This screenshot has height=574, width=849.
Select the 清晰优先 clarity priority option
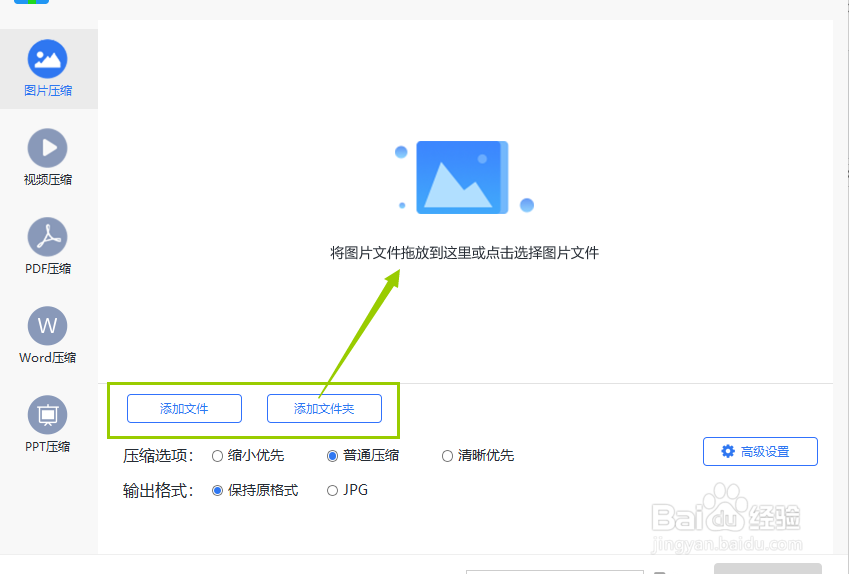click(478, 455)
